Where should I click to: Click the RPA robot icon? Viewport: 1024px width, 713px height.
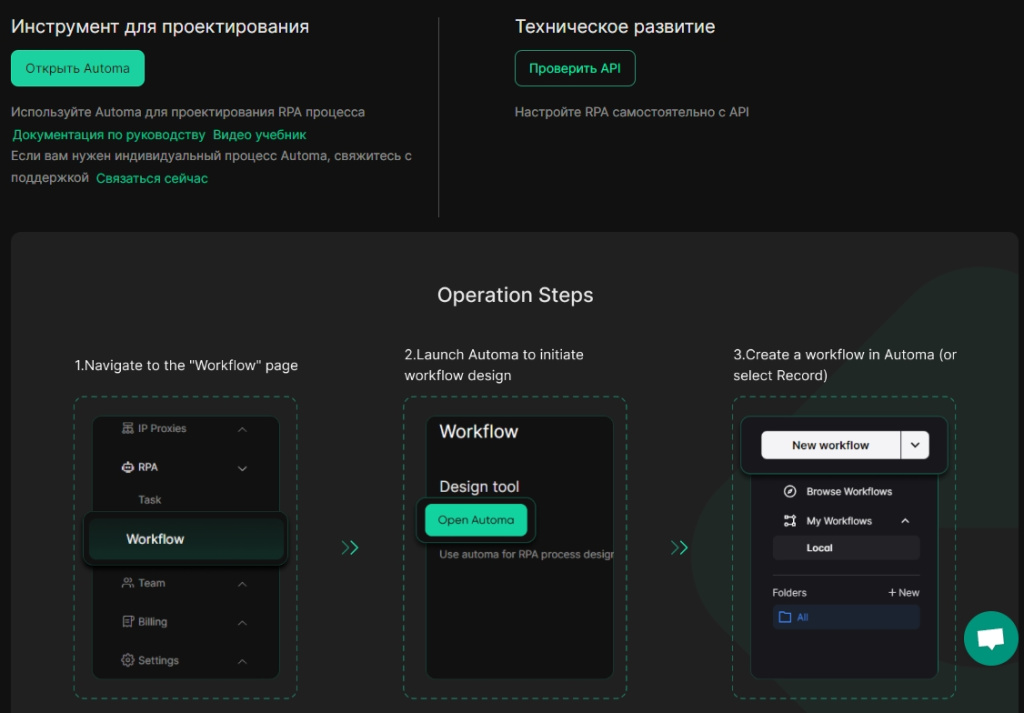coord(128,467)
